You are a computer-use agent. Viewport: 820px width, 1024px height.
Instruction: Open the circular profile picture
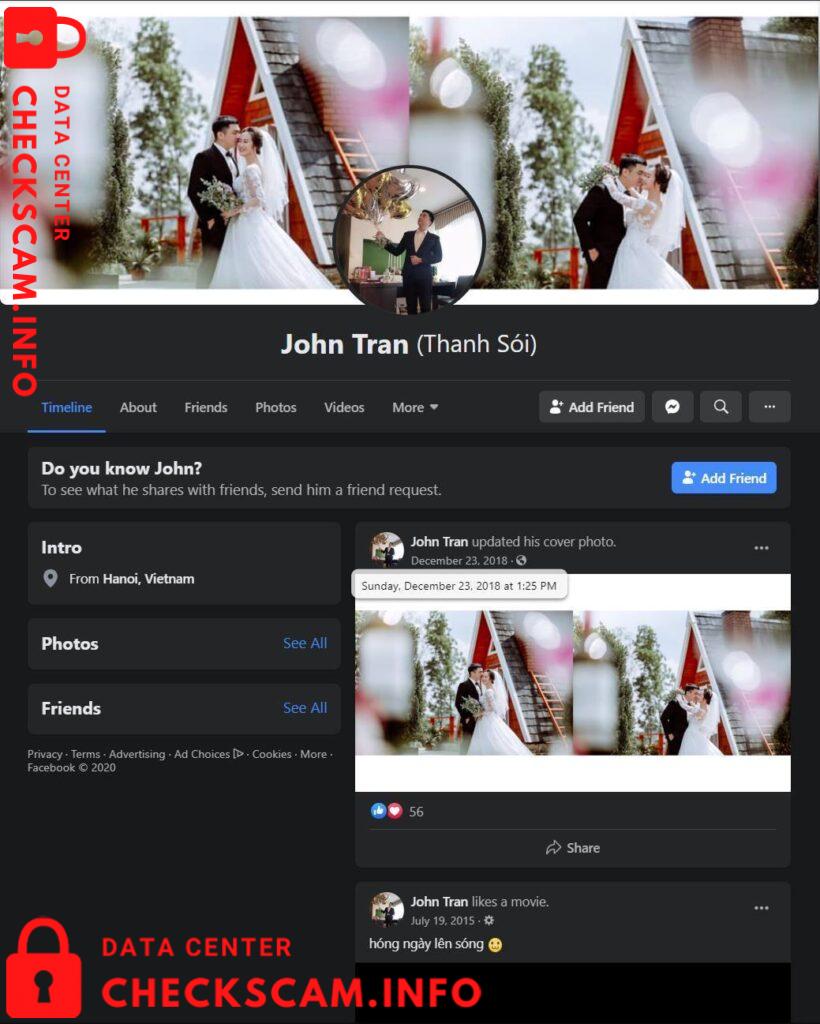tap(409, 240)
